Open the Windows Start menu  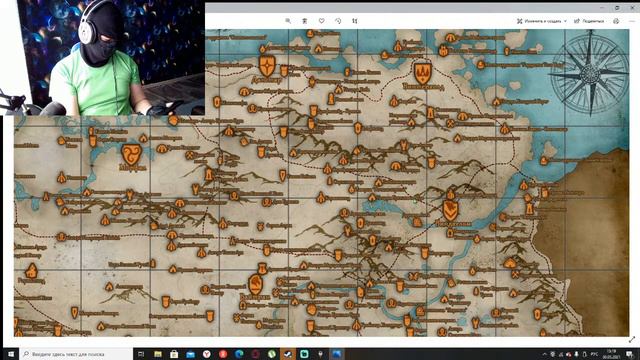pyautogui.click(x=10, y=354)
